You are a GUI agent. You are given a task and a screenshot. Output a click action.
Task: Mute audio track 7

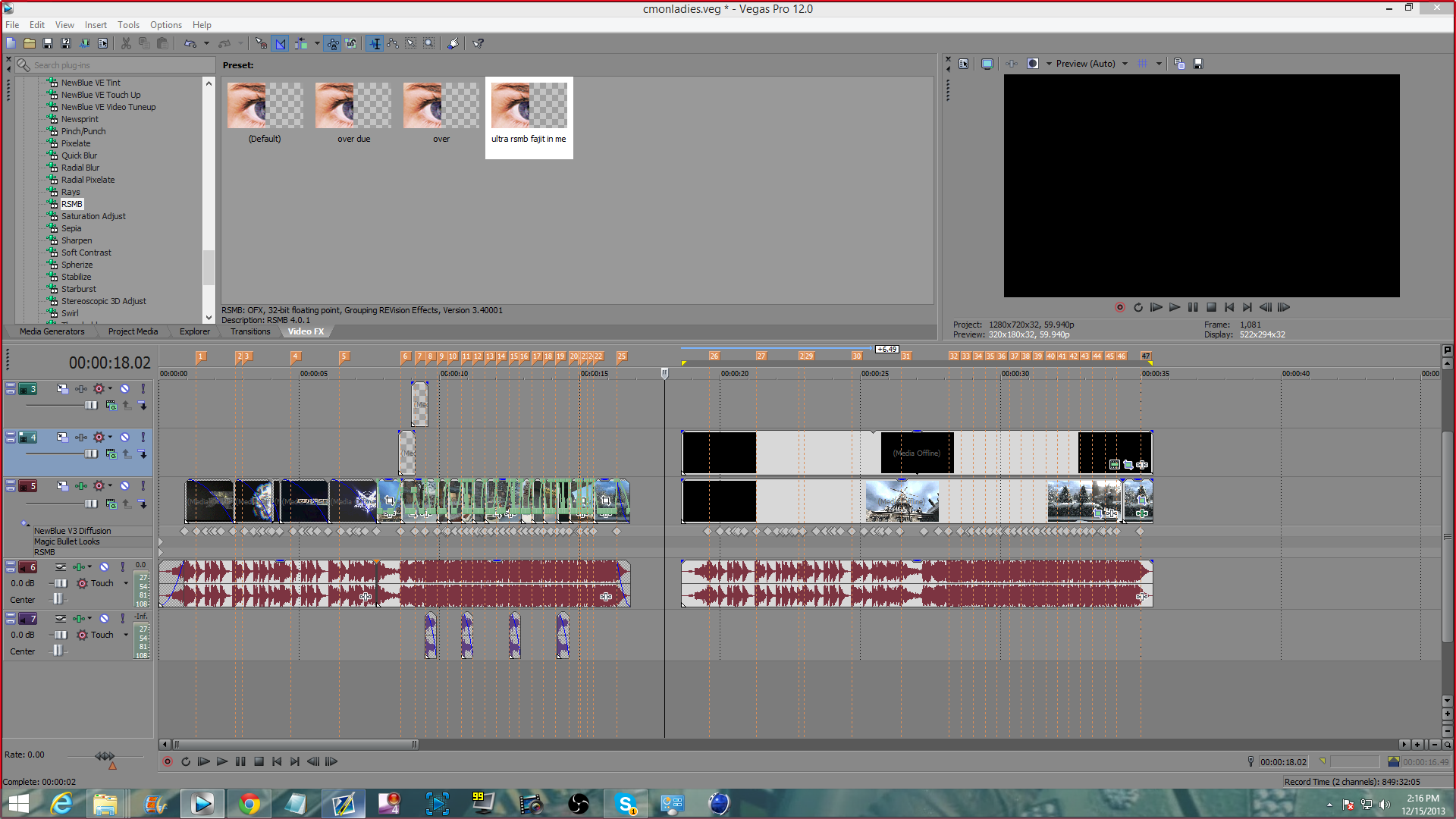[104, 619]
